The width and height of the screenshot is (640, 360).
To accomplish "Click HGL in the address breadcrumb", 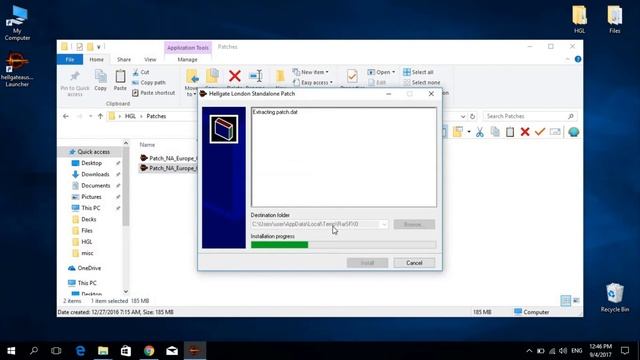I will (x=130, y=116).
